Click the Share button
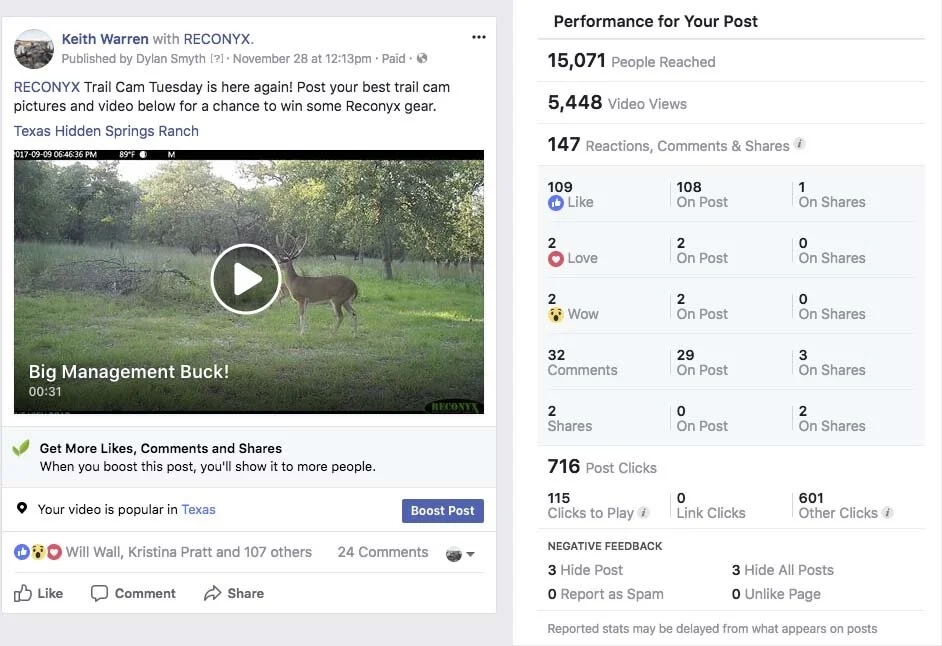Image resolution: width=942 pixels, height=646 pixels. click(x=234, y=594)
